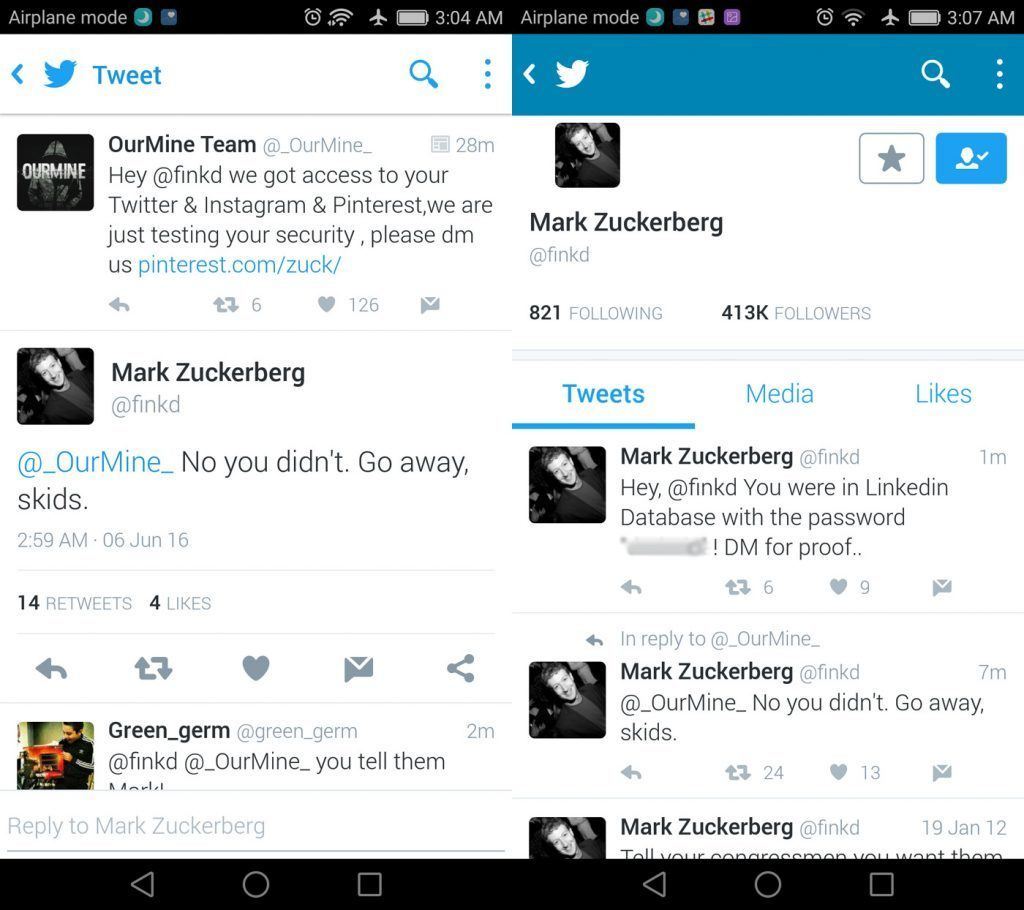Tap the 14 Retweets count
Screen dimensions: 1024x910
pos(74,603)
